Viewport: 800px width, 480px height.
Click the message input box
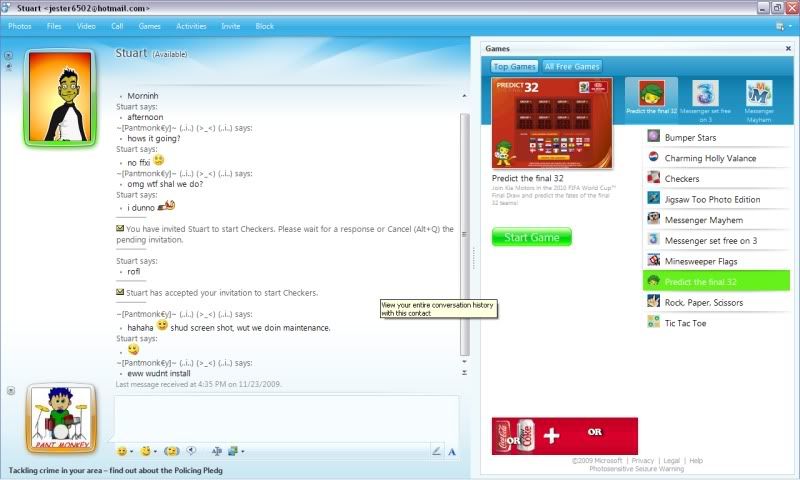[287, 418]
